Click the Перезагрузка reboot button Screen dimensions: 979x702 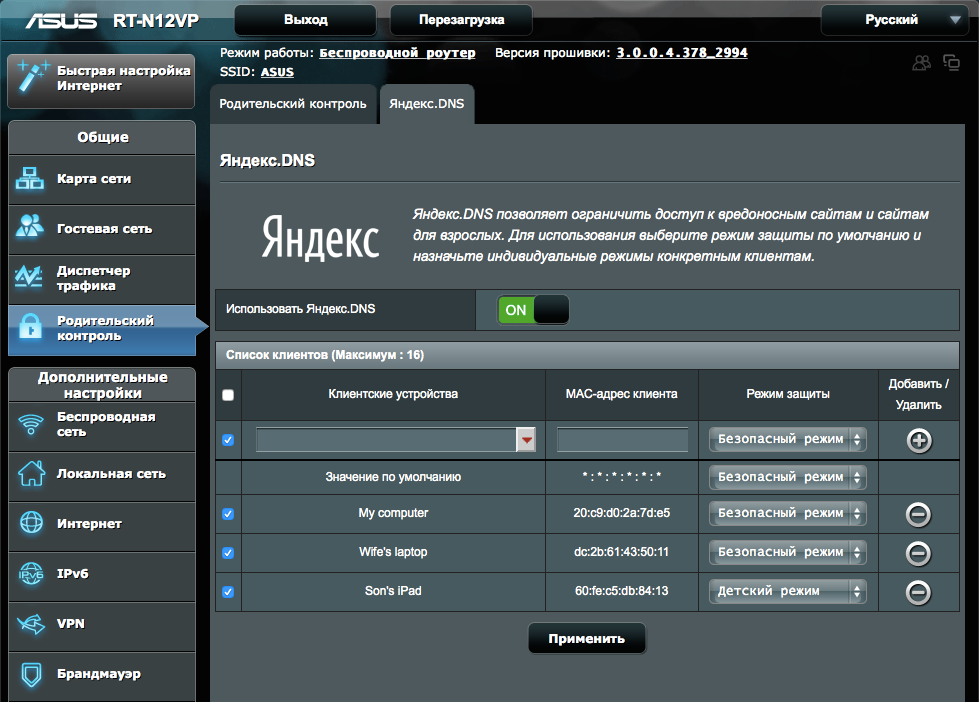[x=461, y=20]
